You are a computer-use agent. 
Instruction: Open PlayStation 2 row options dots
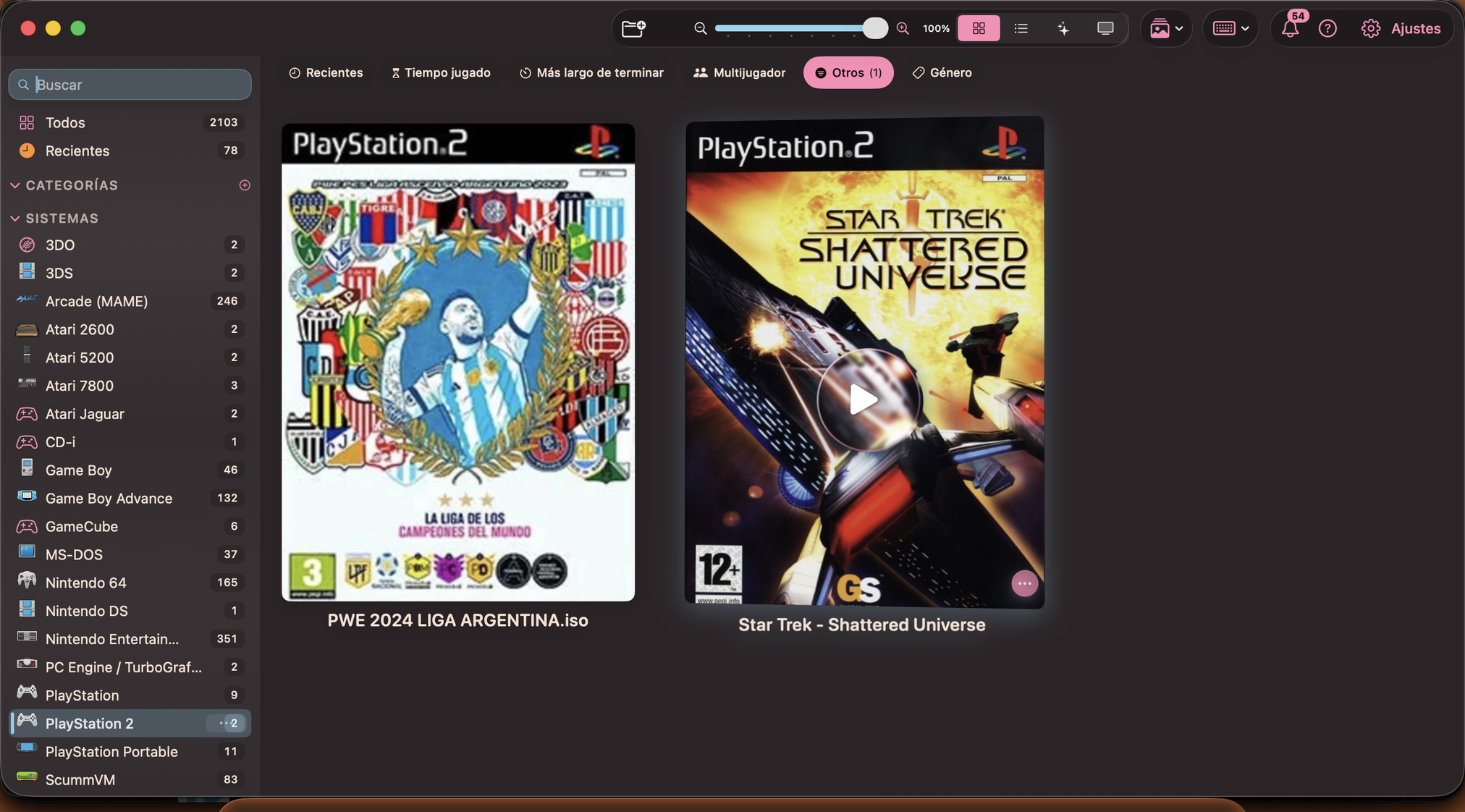pyautogui.click(x=224, y=723)
